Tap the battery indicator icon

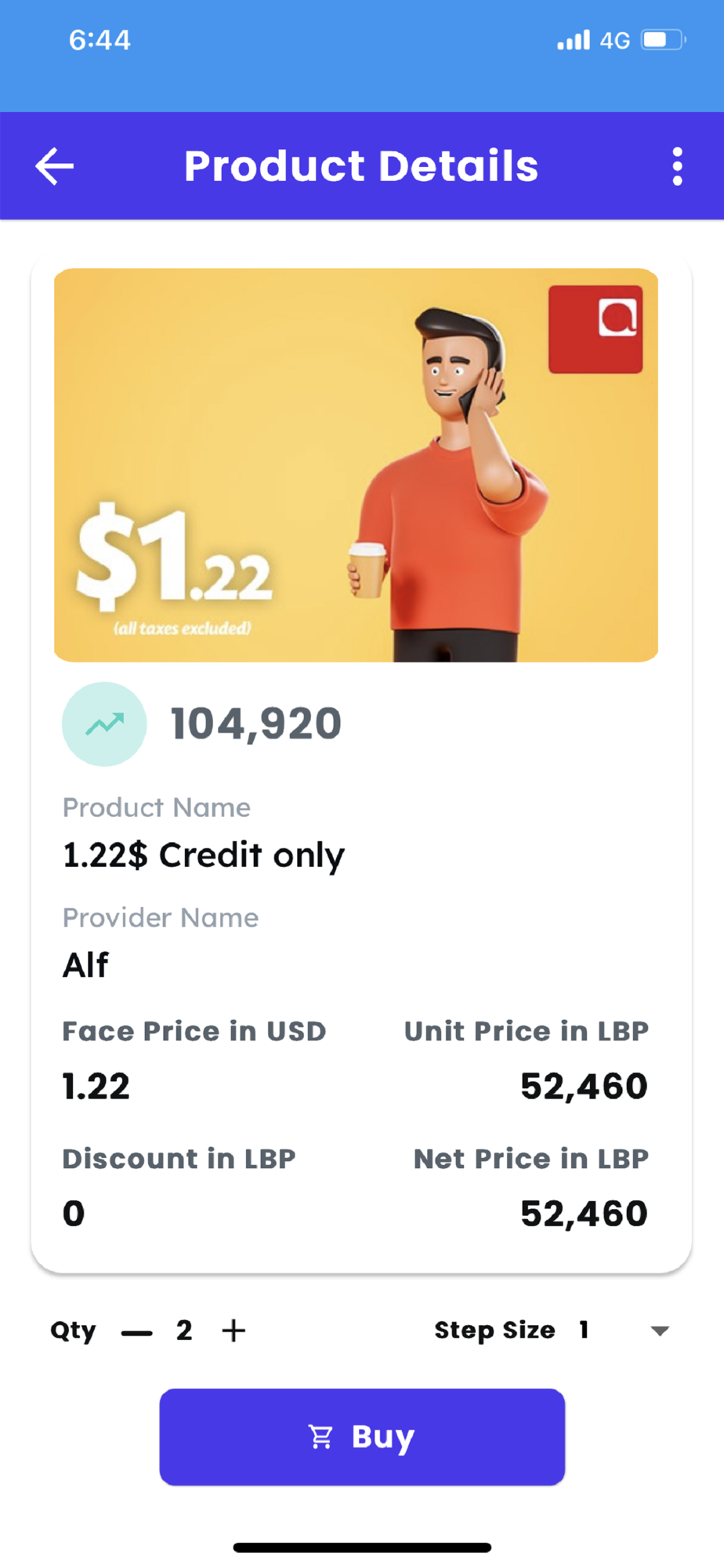click(x=663, y=40)
